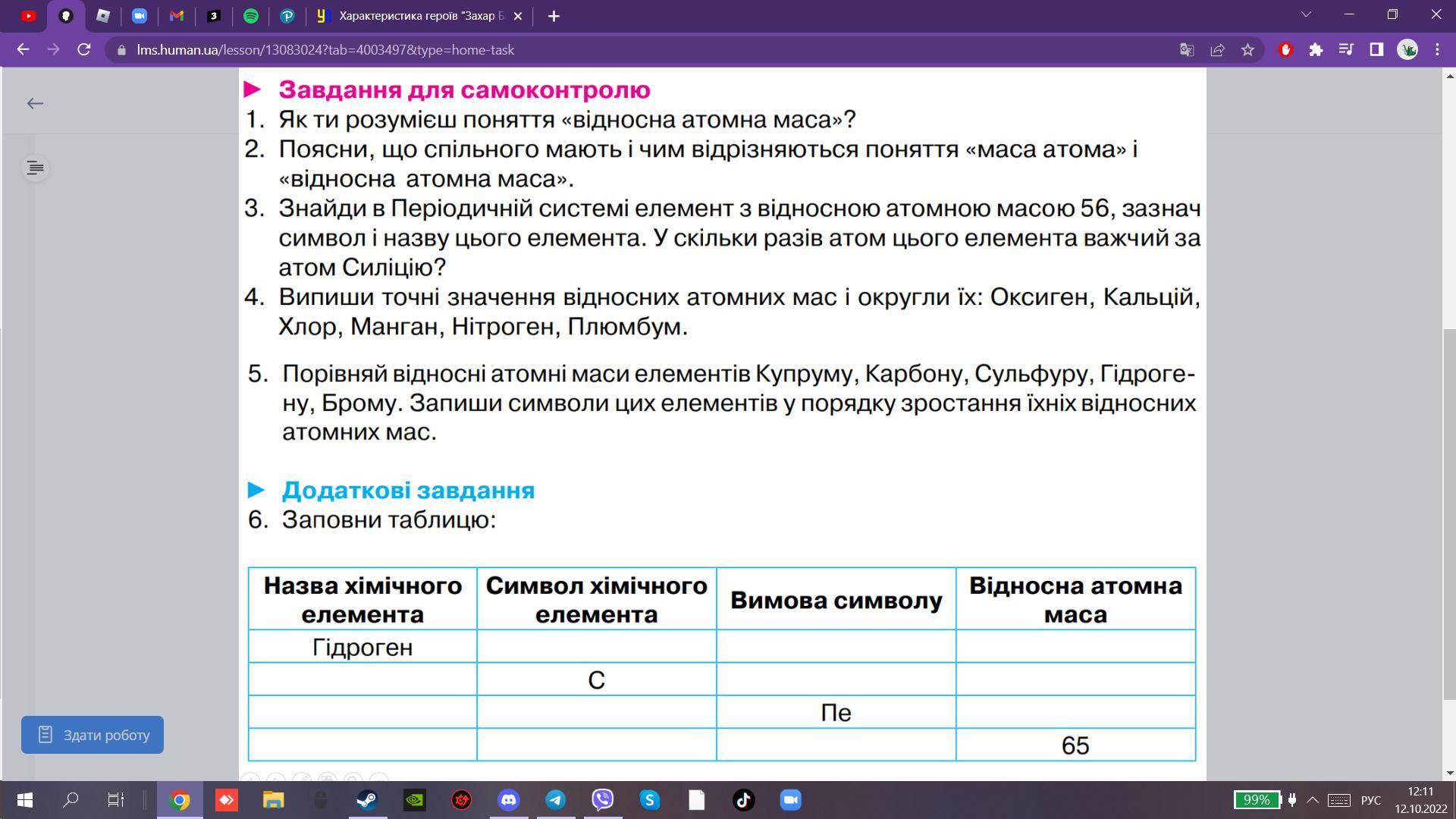Click the Гідроген table cell
Image resolution: width=1456 pixels, height=819 pixels.
[x=362, y=647]
